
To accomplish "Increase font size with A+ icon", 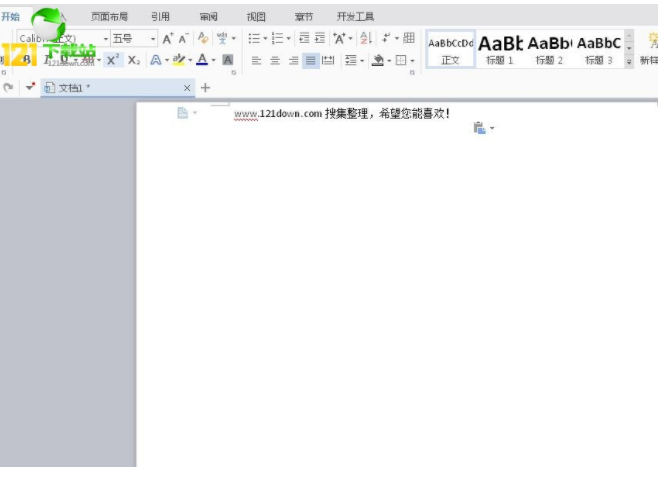I will tap(168, 39).
